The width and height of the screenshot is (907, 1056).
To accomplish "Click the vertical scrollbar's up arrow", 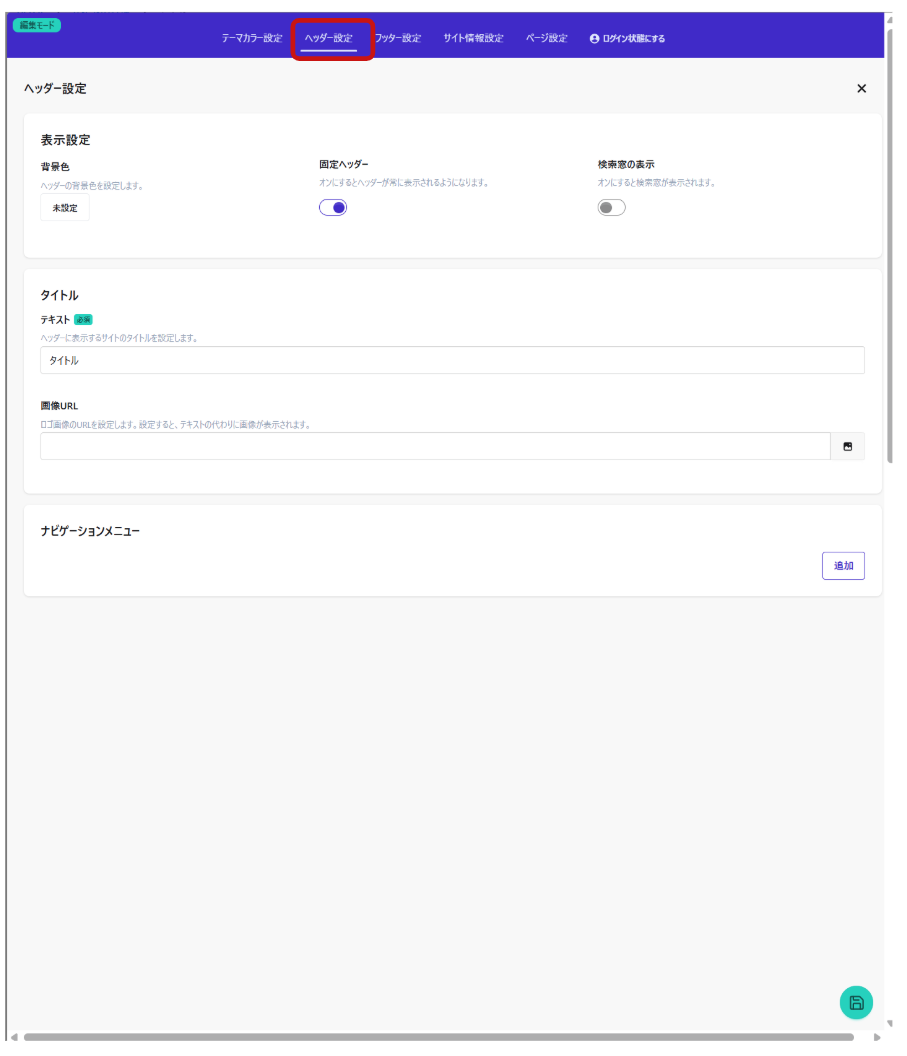I will tap(890, 19).
